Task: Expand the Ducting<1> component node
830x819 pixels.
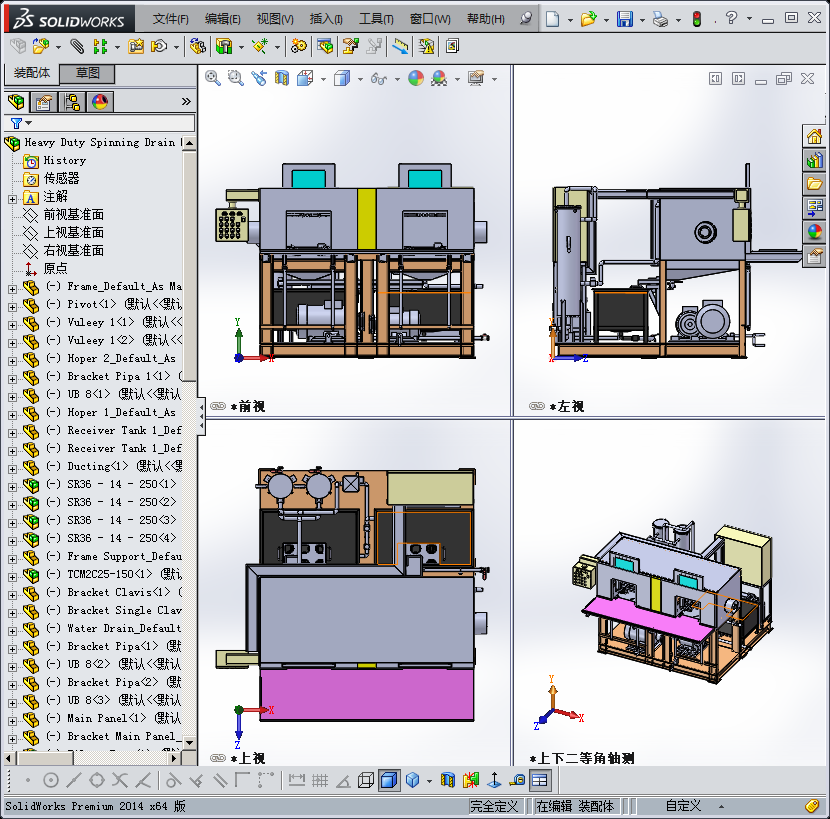Action: tap(12, 469)
